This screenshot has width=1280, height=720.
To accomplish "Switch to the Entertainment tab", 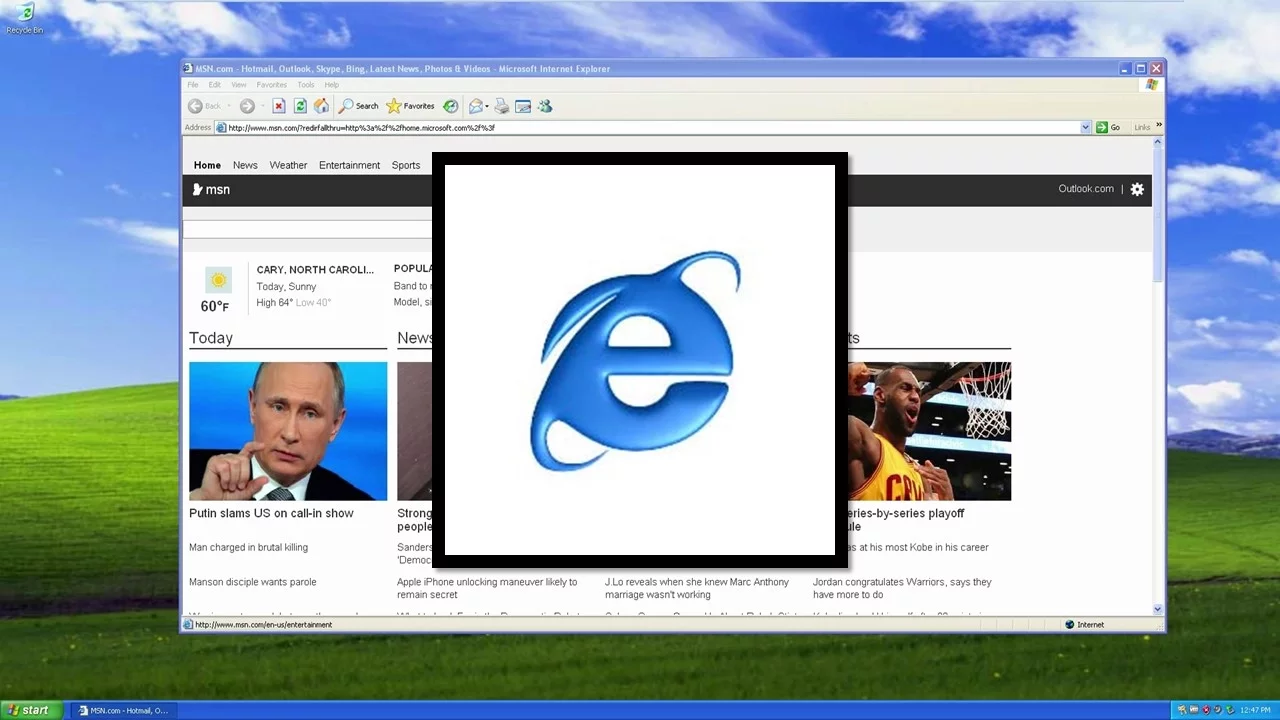I will click(x=349, y=165).
